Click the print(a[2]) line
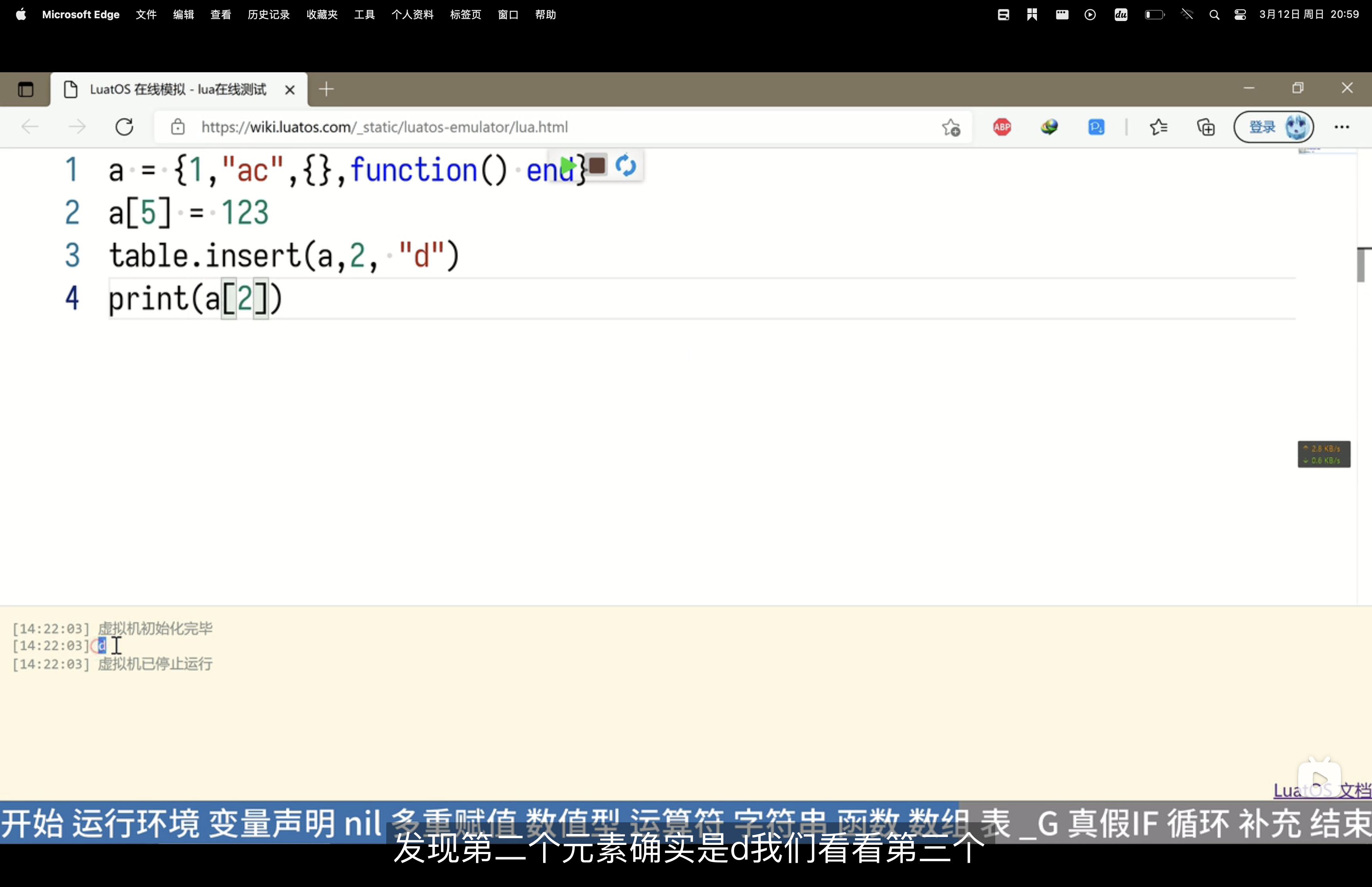This screenshot has height=887, width=1372. (195, 298)
